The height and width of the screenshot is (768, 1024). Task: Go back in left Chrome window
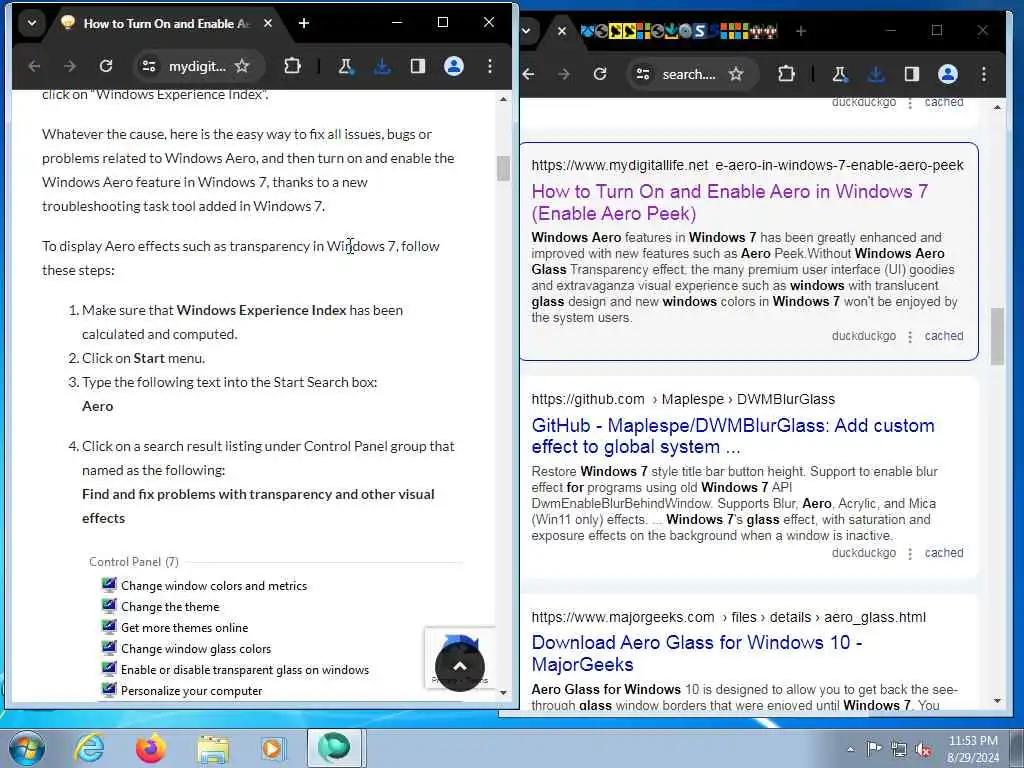(35, 66)
